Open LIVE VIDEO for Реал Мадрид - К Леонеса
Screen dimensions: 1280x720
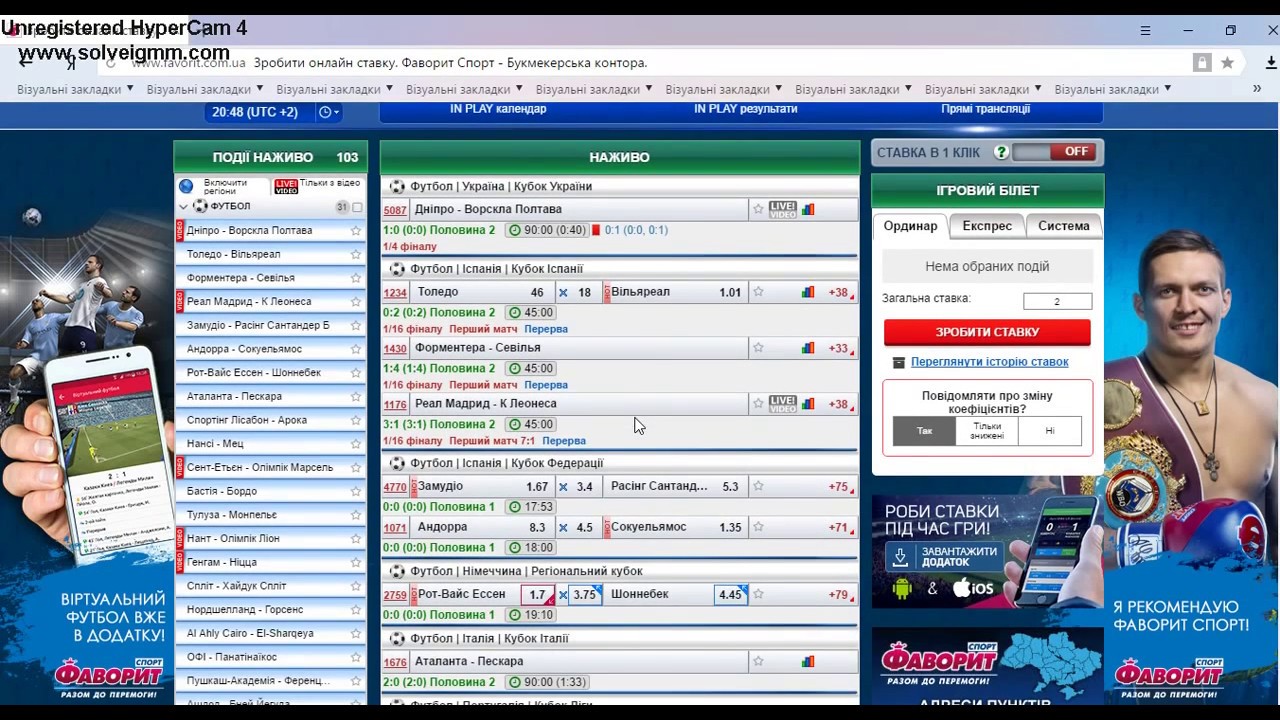[783, 404]
